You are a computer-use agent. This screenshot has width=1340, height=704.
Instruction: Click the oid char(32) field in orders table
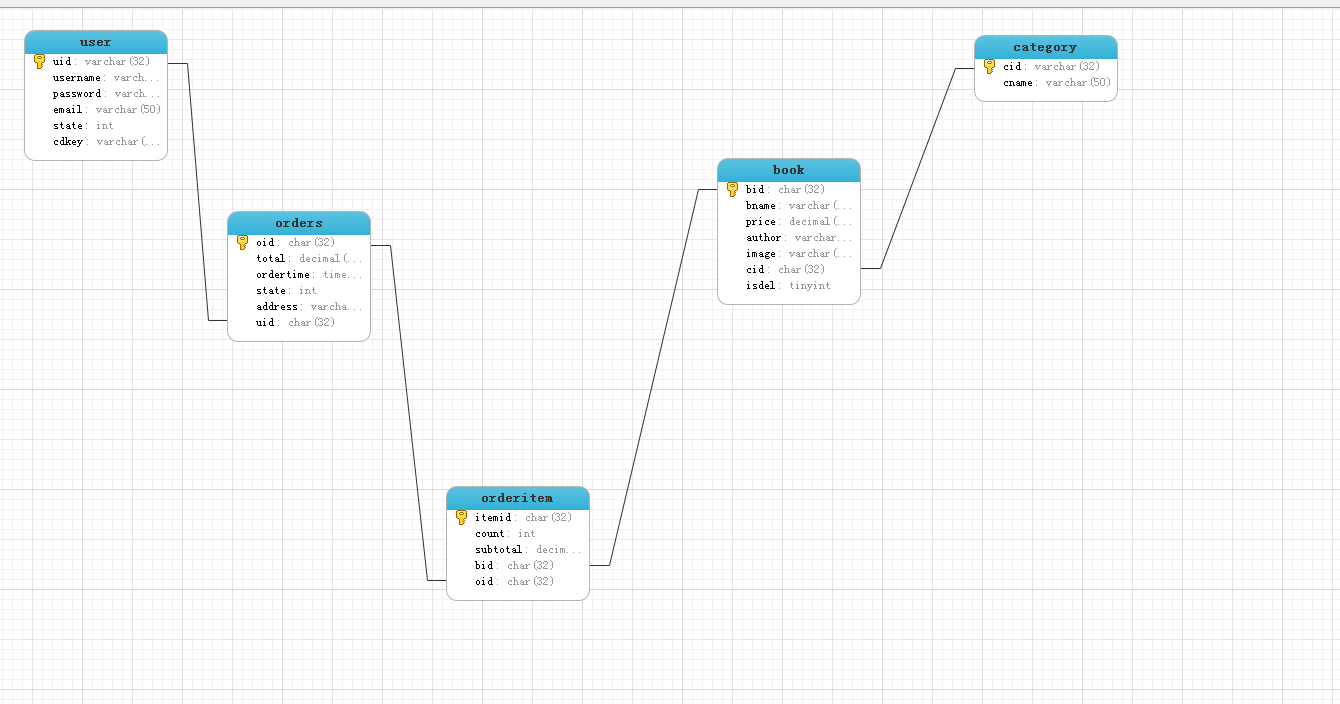point(295,242)
